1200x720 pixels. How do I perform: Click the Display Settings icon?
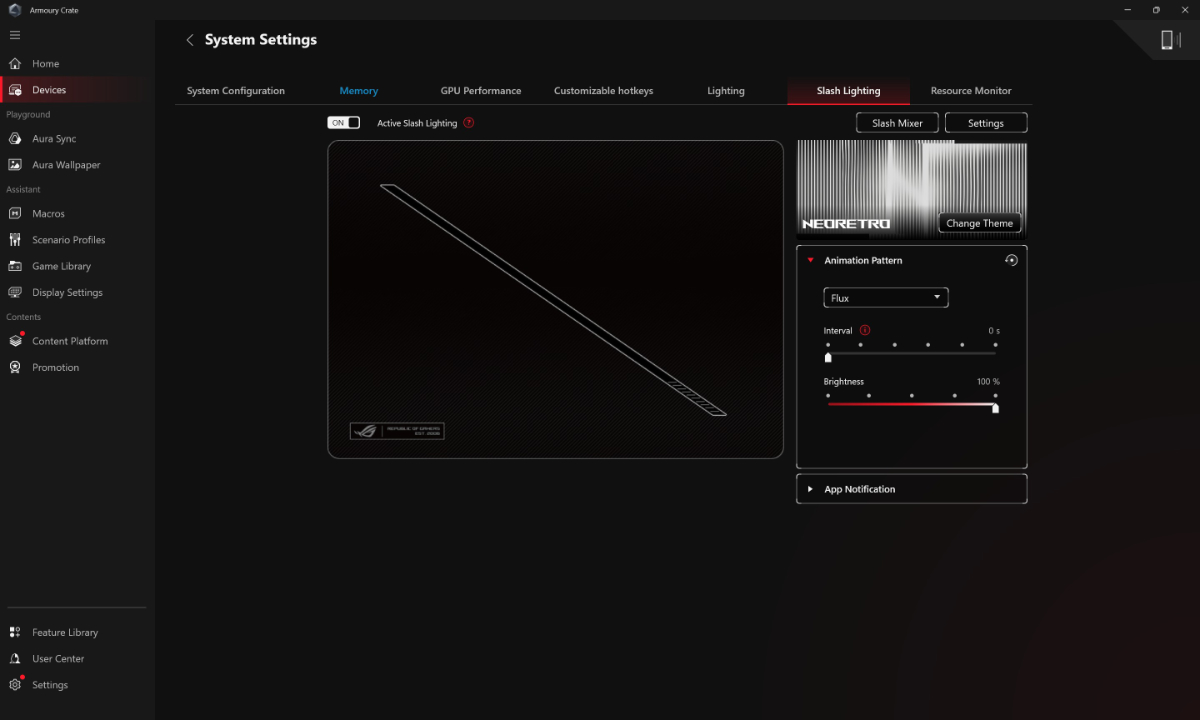coord(15,293)
